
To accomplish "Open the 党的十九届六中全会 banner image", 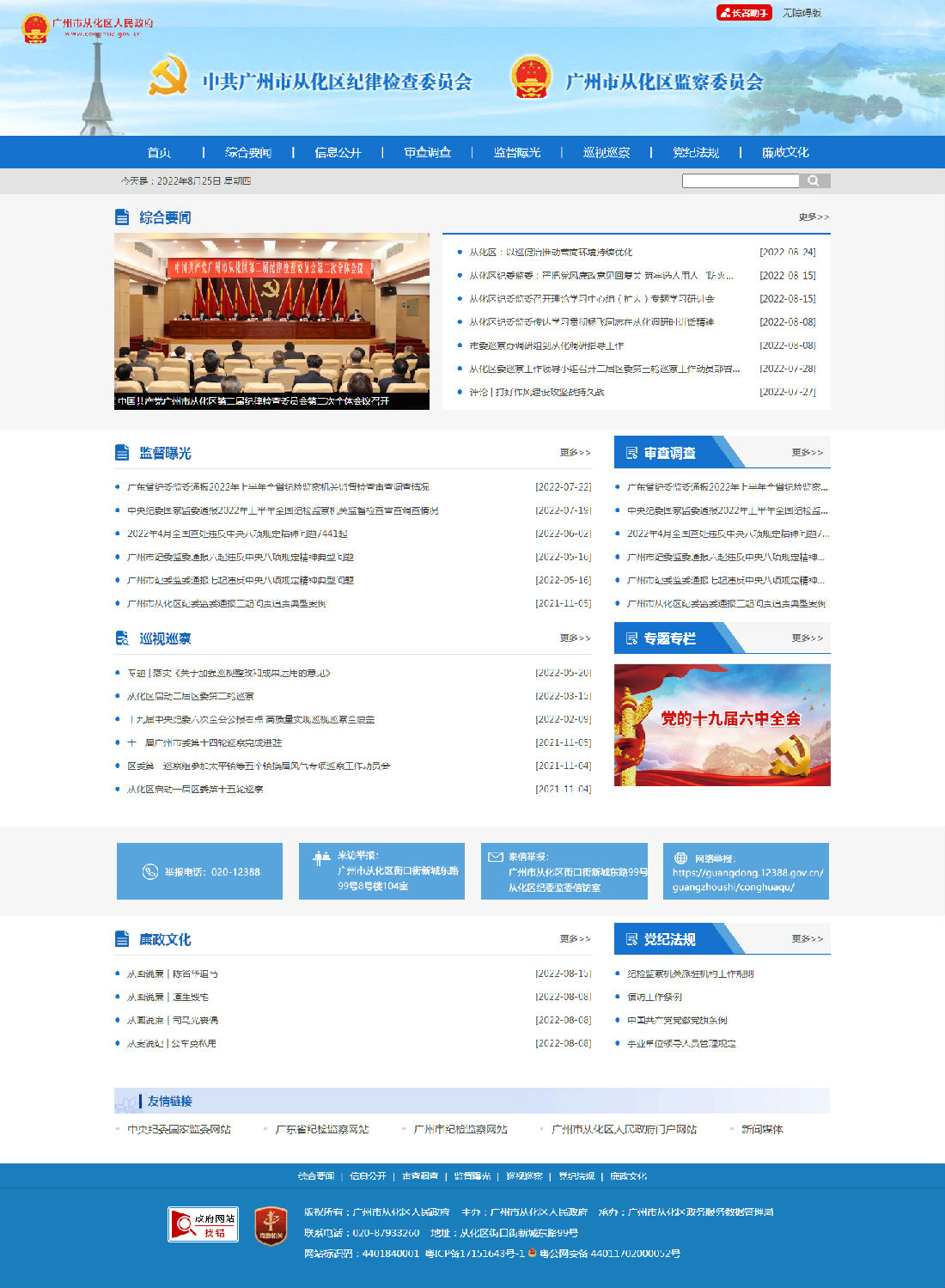I will [722, 724].
